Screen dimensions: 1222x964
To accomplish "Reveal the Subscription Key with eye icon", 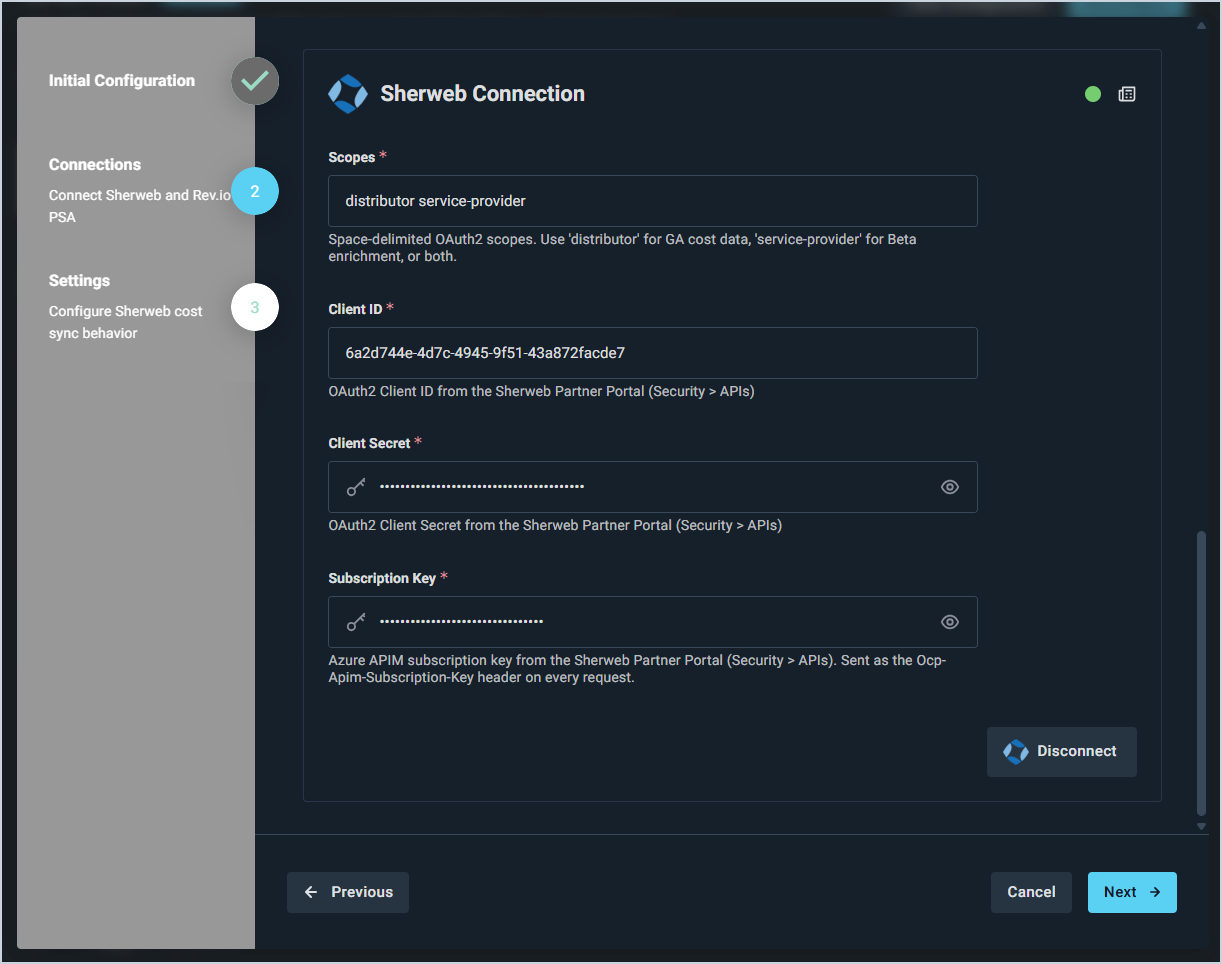I will [x=950, y=622].
